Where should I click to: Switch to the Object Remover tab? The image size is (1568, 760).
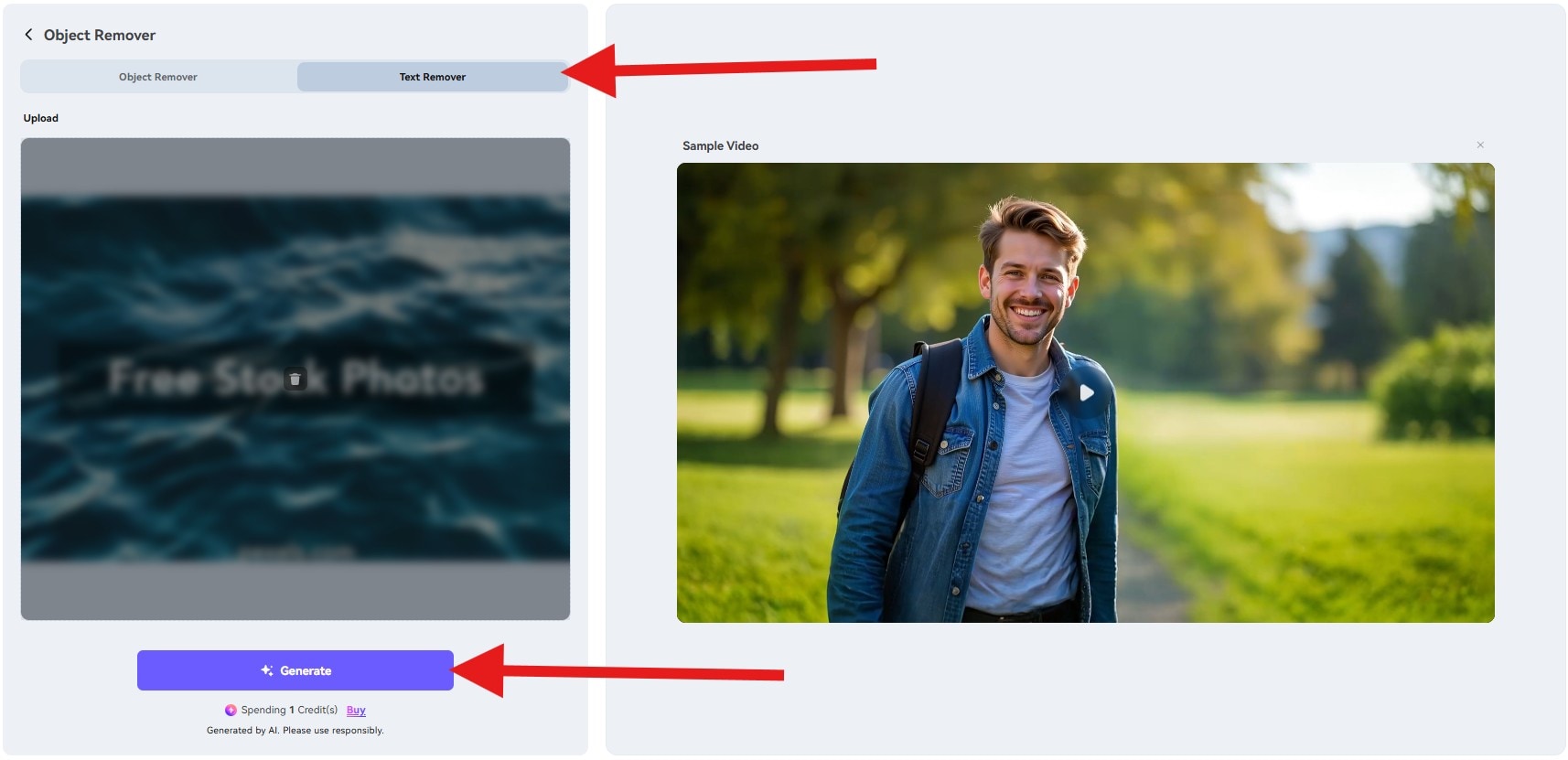click(x=158, y=77)
